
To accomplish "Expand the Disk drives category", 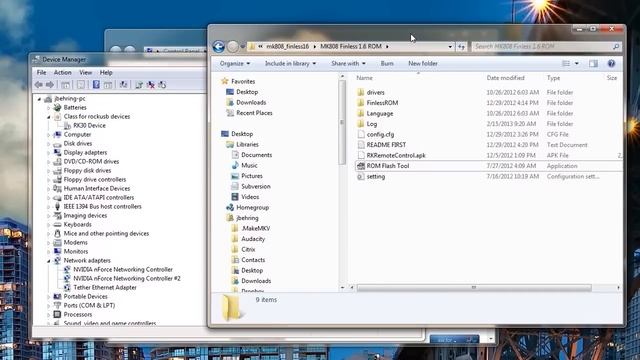I will (49, 144).
